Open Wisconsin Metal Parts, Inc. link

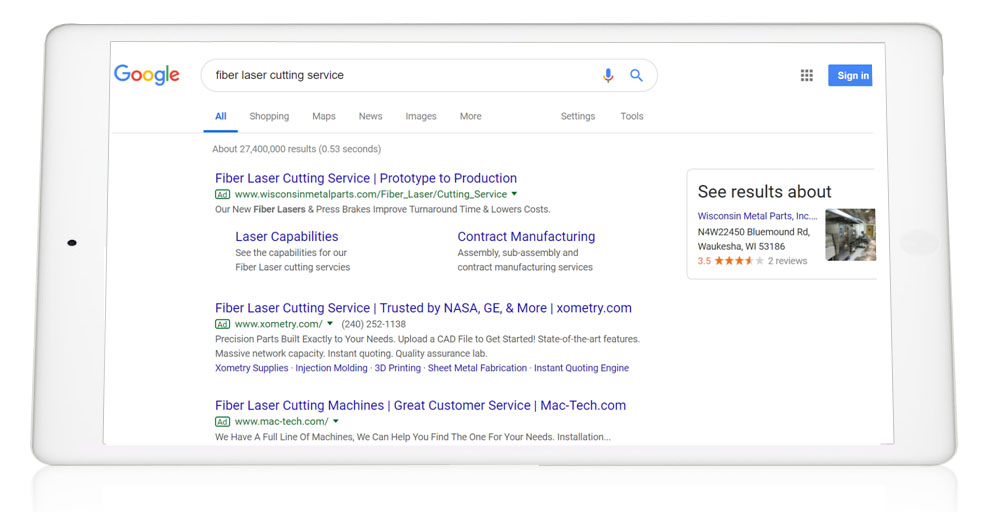(x=757, y=216)
